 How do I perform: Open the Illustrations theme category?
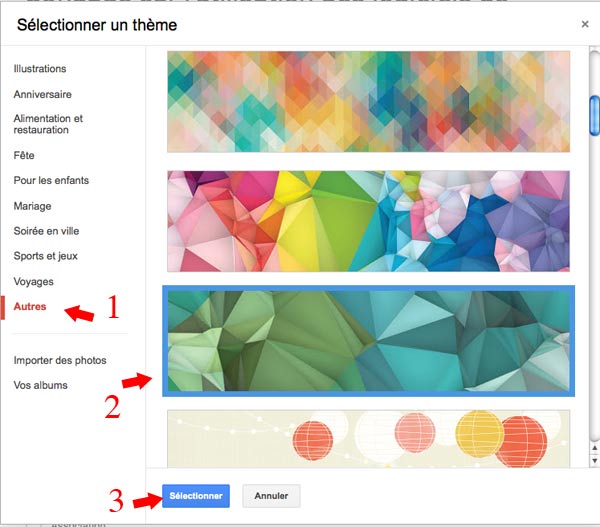pyautogui.click(x=40, y=69)
